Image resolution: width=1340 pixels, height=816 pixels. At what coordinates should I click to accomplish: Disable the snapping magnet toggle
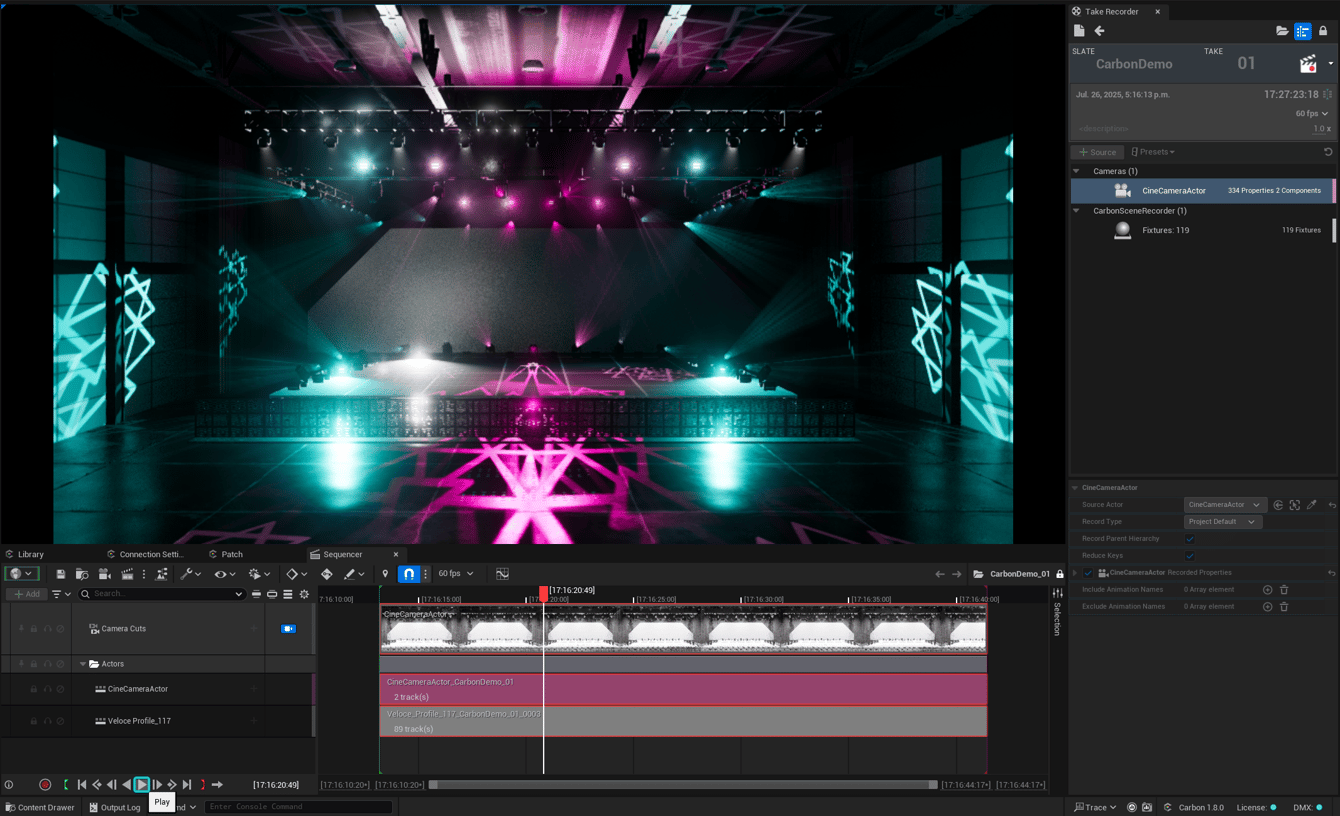(408, 573)
